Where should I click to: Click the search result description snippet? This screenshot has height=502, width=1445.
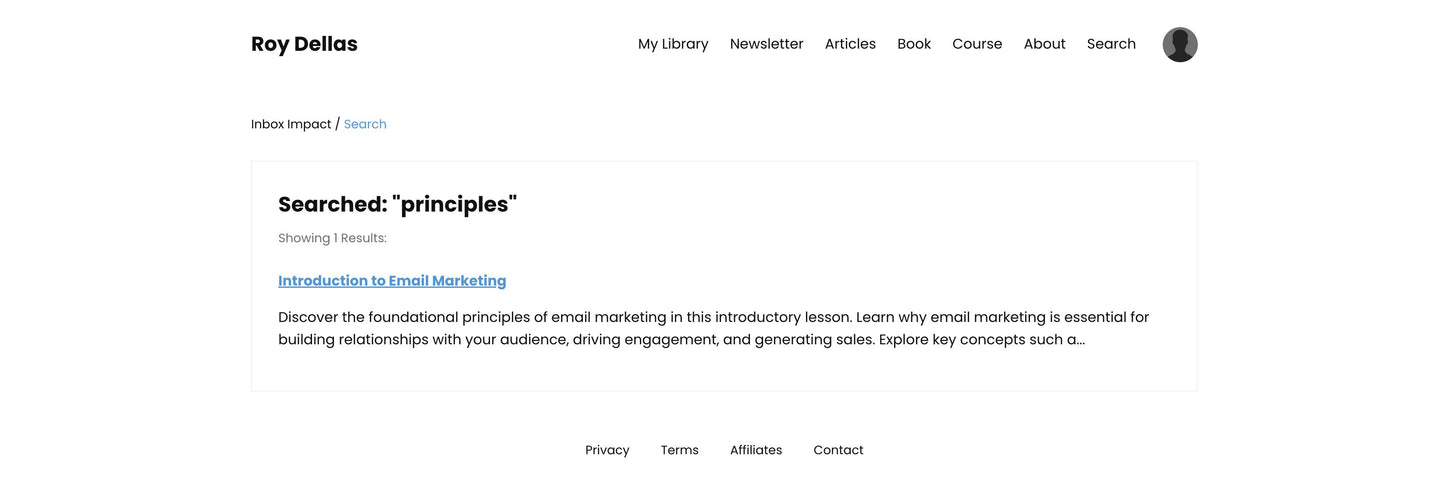pyautogui.click(x=700, y=328)
